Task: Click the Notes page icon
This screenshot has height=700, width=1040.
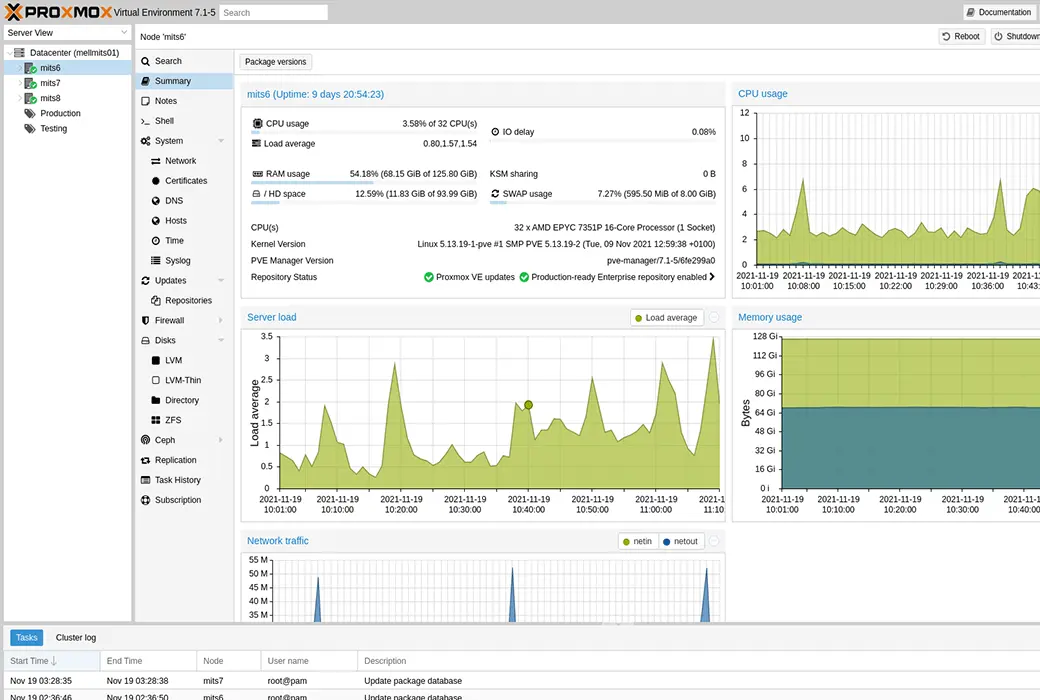Action: pos(145,101)
